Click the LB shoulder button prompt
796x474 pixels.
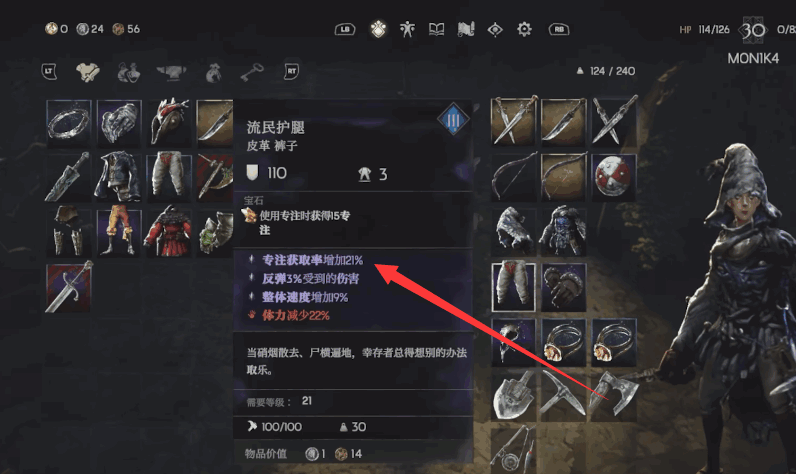[345, 29]
